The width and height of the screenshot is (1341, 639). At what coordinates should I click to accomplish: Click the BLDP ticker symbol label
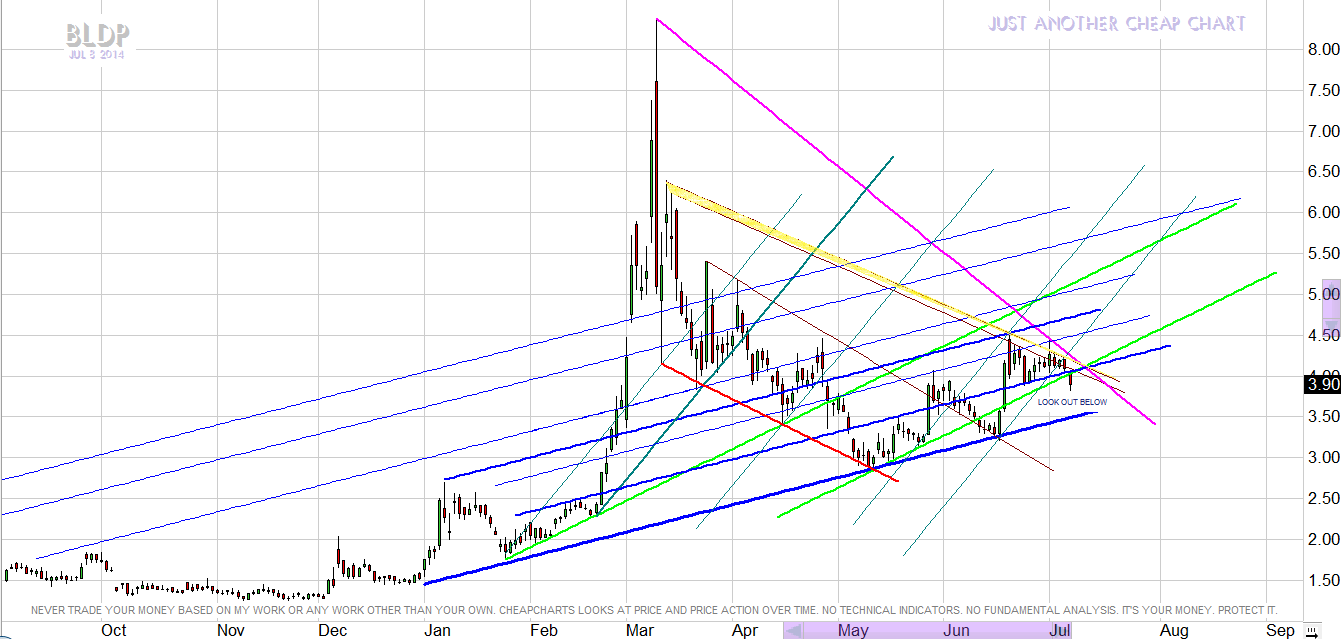tap(97, 36)
